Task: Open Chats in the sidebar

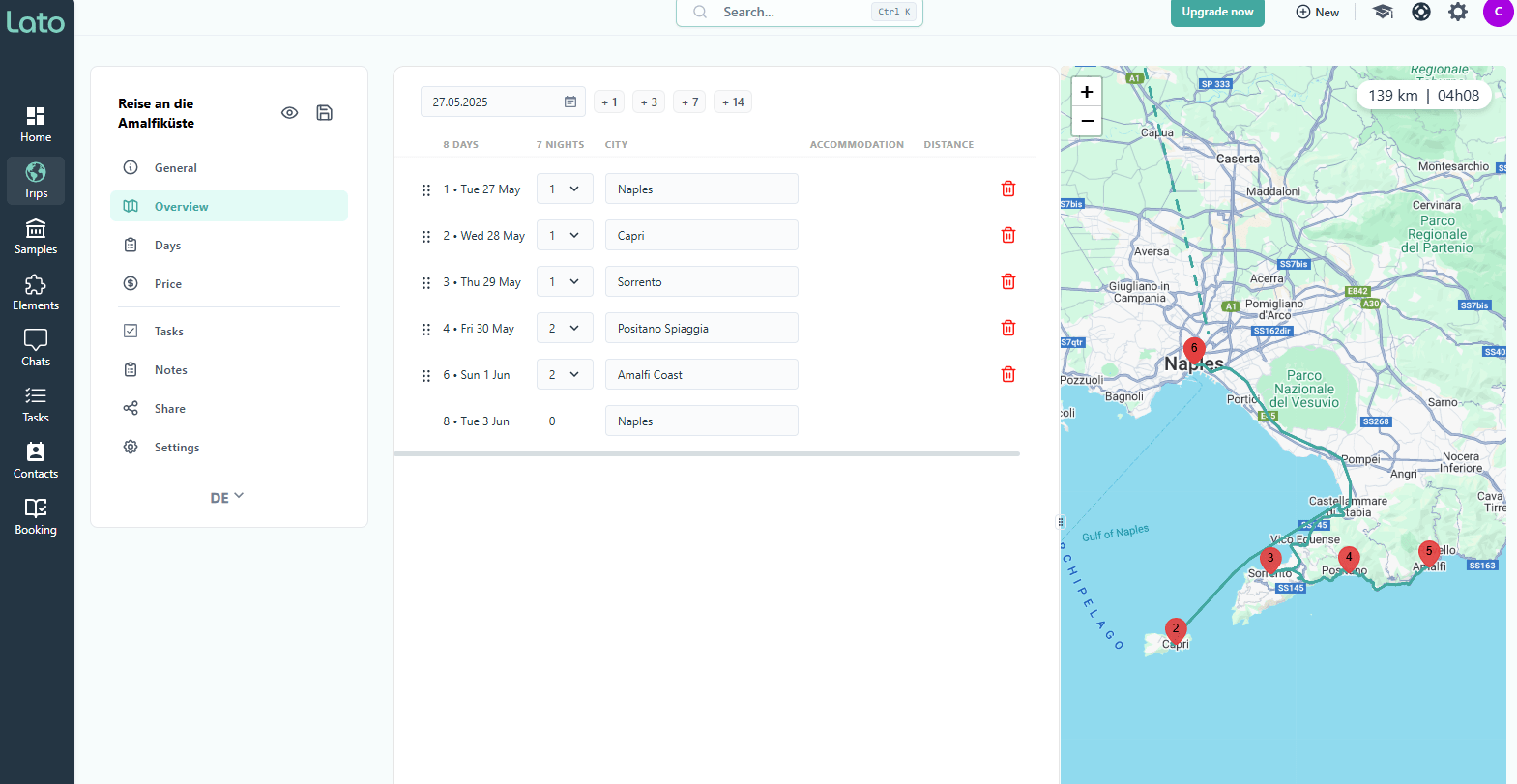Action: click(36, 347)
